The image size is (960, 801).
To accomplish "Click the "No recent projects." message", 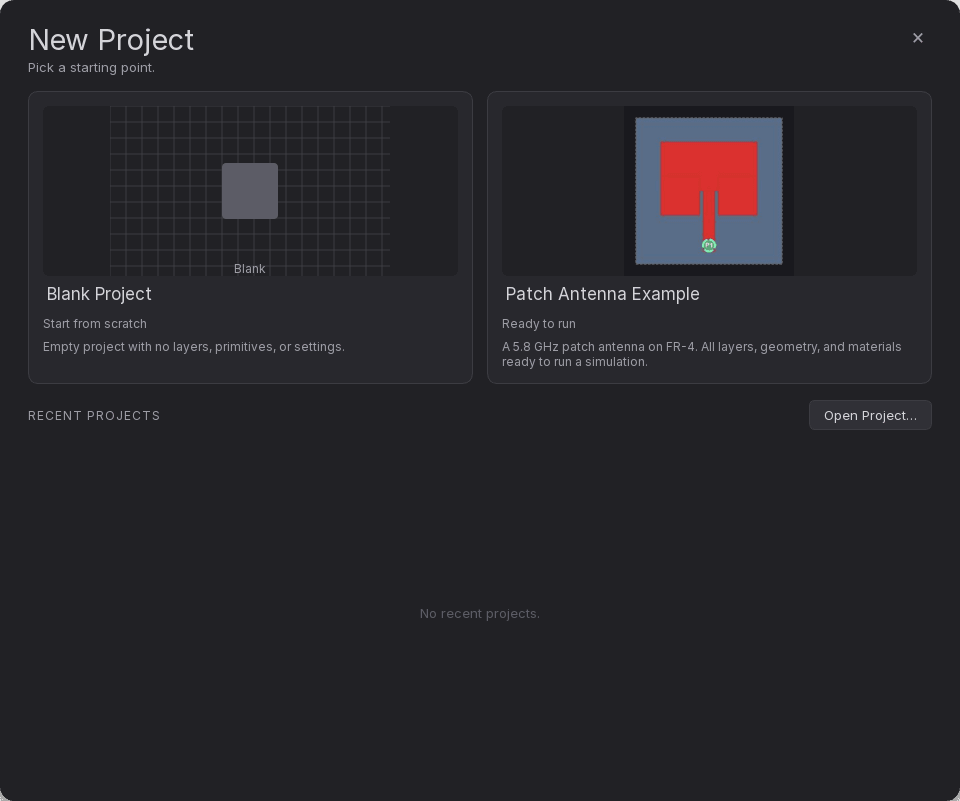I will pos(479,614).
